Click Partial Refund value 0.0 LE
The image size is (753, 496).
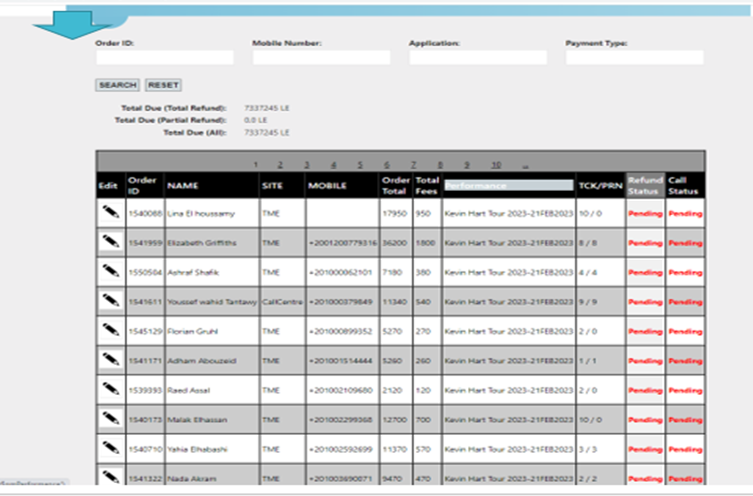point(255,120)
